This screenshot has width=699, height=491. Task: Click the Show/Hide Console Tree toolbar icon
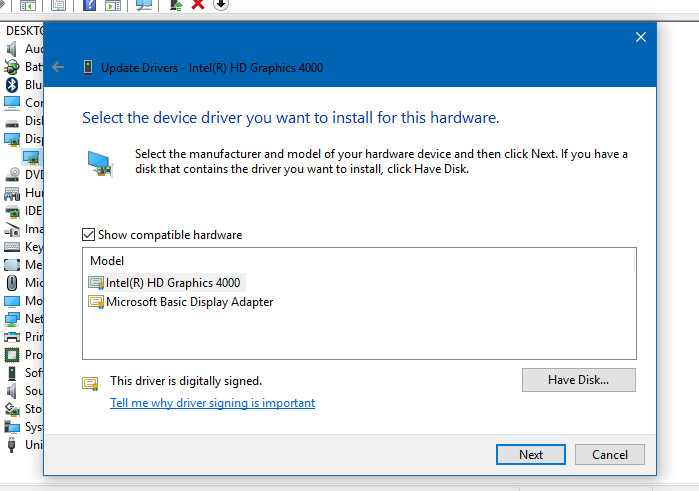click(28, 5)
